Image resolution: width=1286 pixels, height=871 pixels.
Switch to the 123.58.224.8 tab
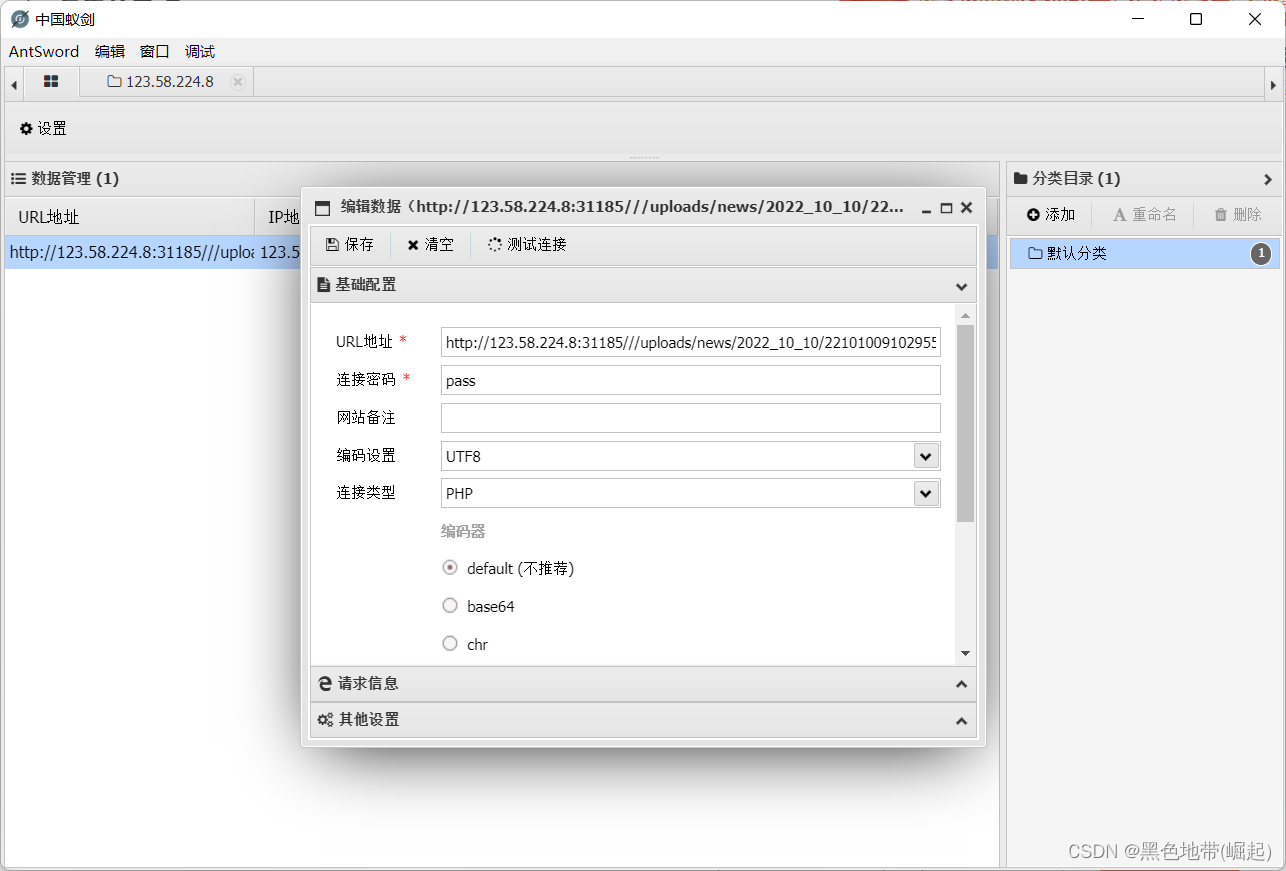160,82
